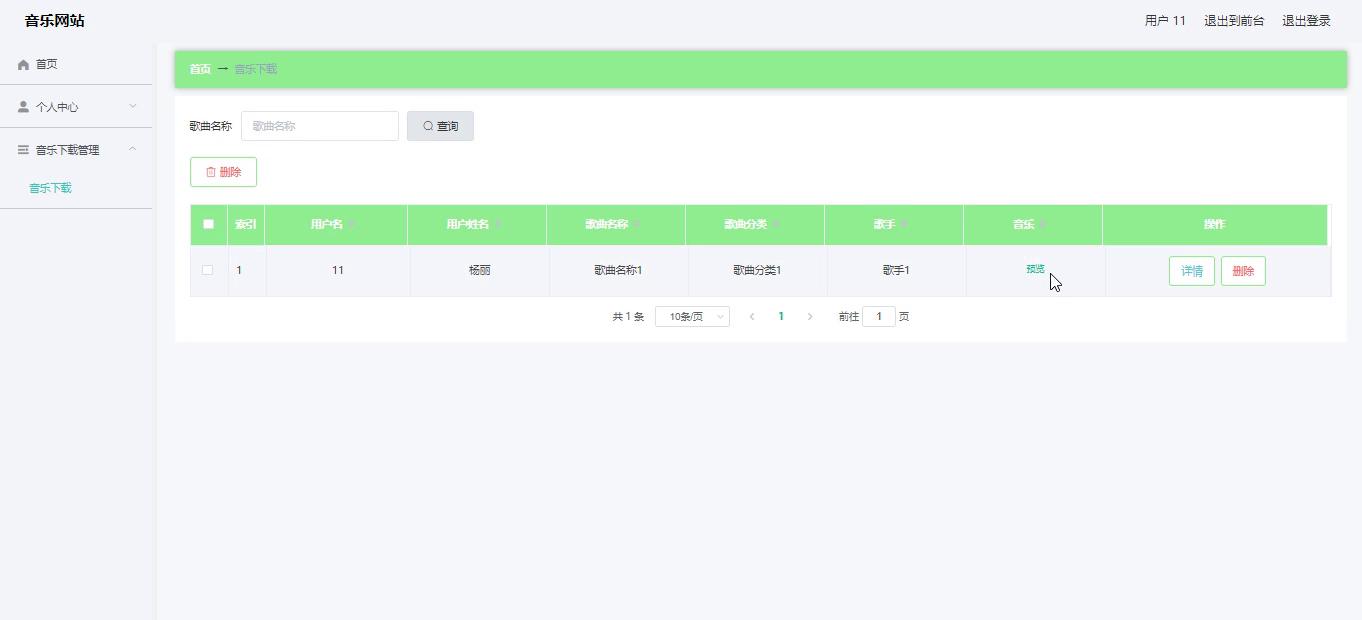Screen dimensions: 1362x620
Task: Collapse the 音乐下载管理 menu chevron
Action: click(132, 149)
